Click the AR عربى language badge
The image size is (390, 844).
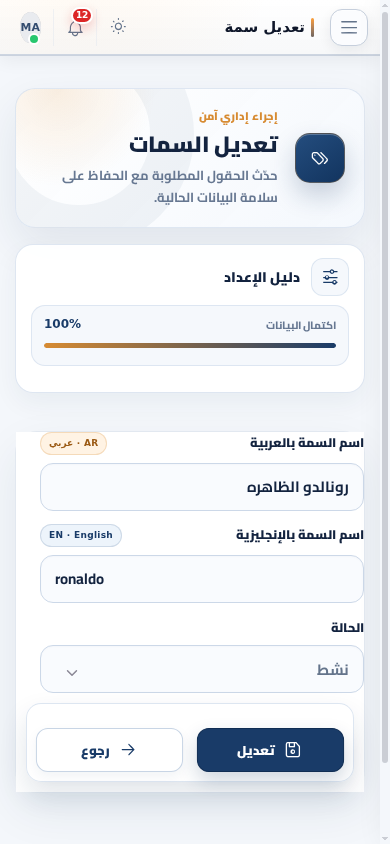tap(74, 444)
